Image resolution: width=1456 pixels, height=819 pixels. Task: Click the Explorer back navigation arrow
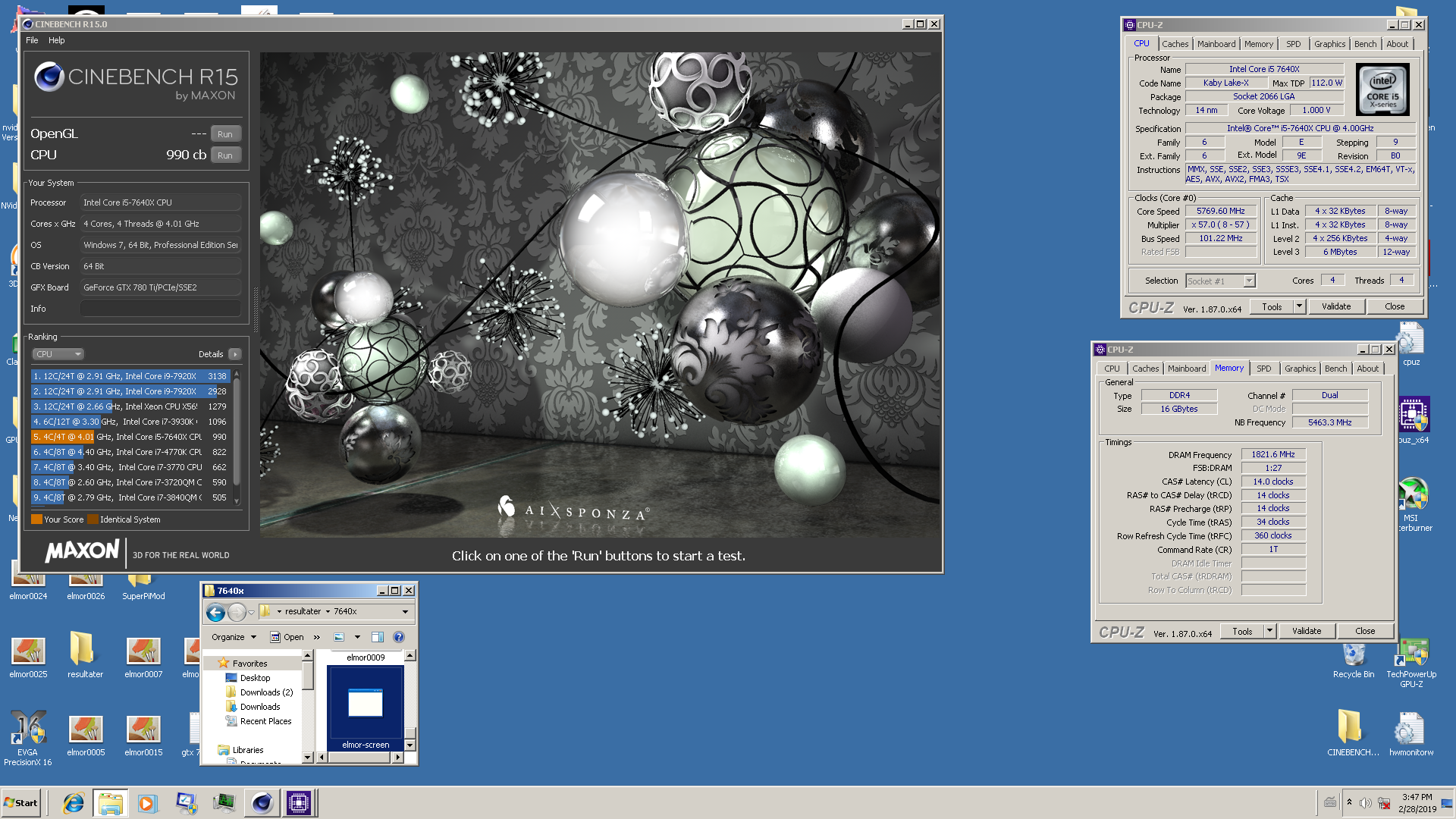pos(215,612)
